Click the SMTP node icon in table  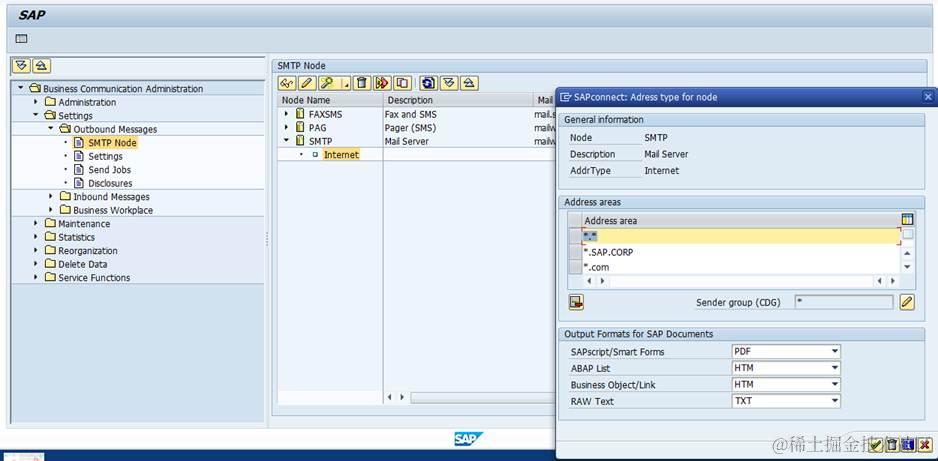point(300,141)
